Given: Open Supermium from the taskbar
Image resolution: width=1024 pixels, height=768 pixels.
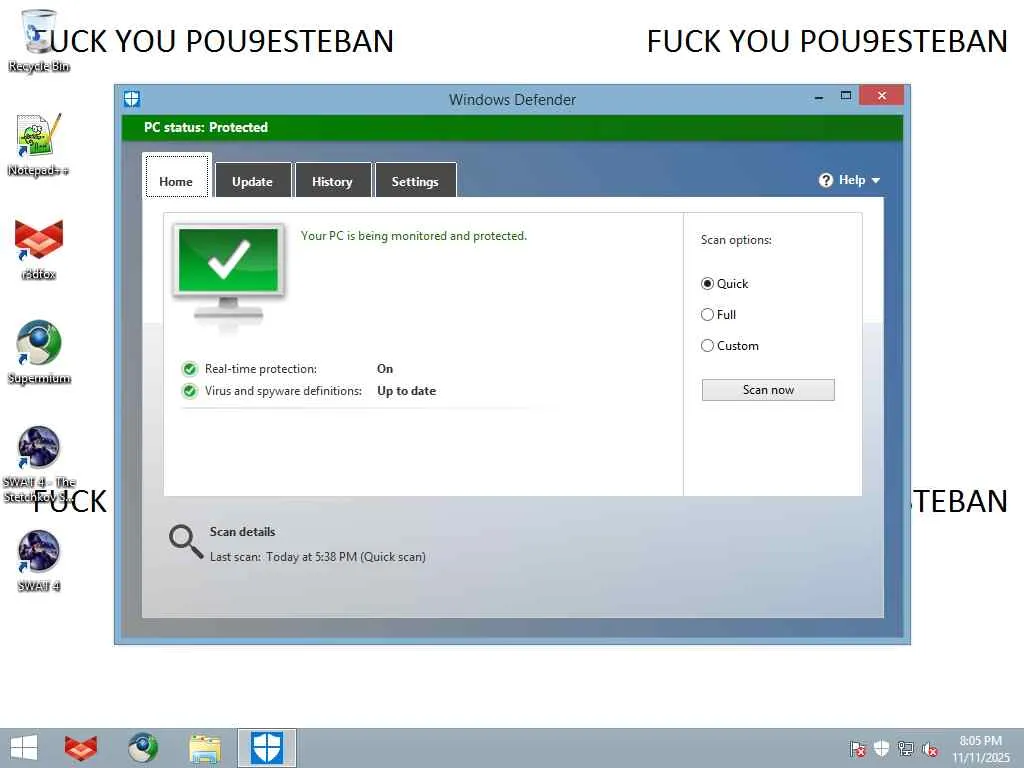Looking at the screenshot, I should (x=142, y=748).
